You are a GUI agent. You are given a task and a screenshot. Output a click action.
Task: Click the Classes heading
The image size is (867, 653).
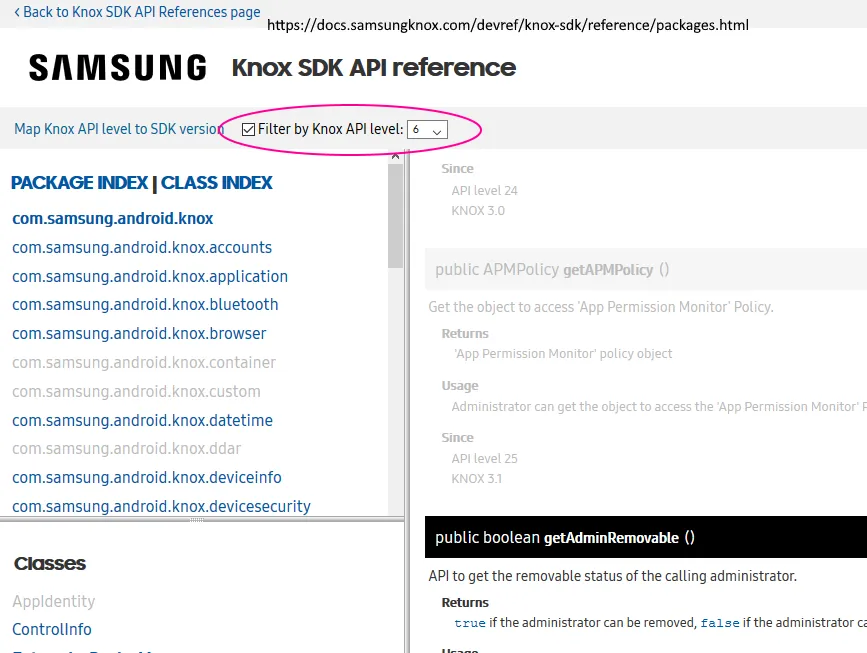(50, 563)
